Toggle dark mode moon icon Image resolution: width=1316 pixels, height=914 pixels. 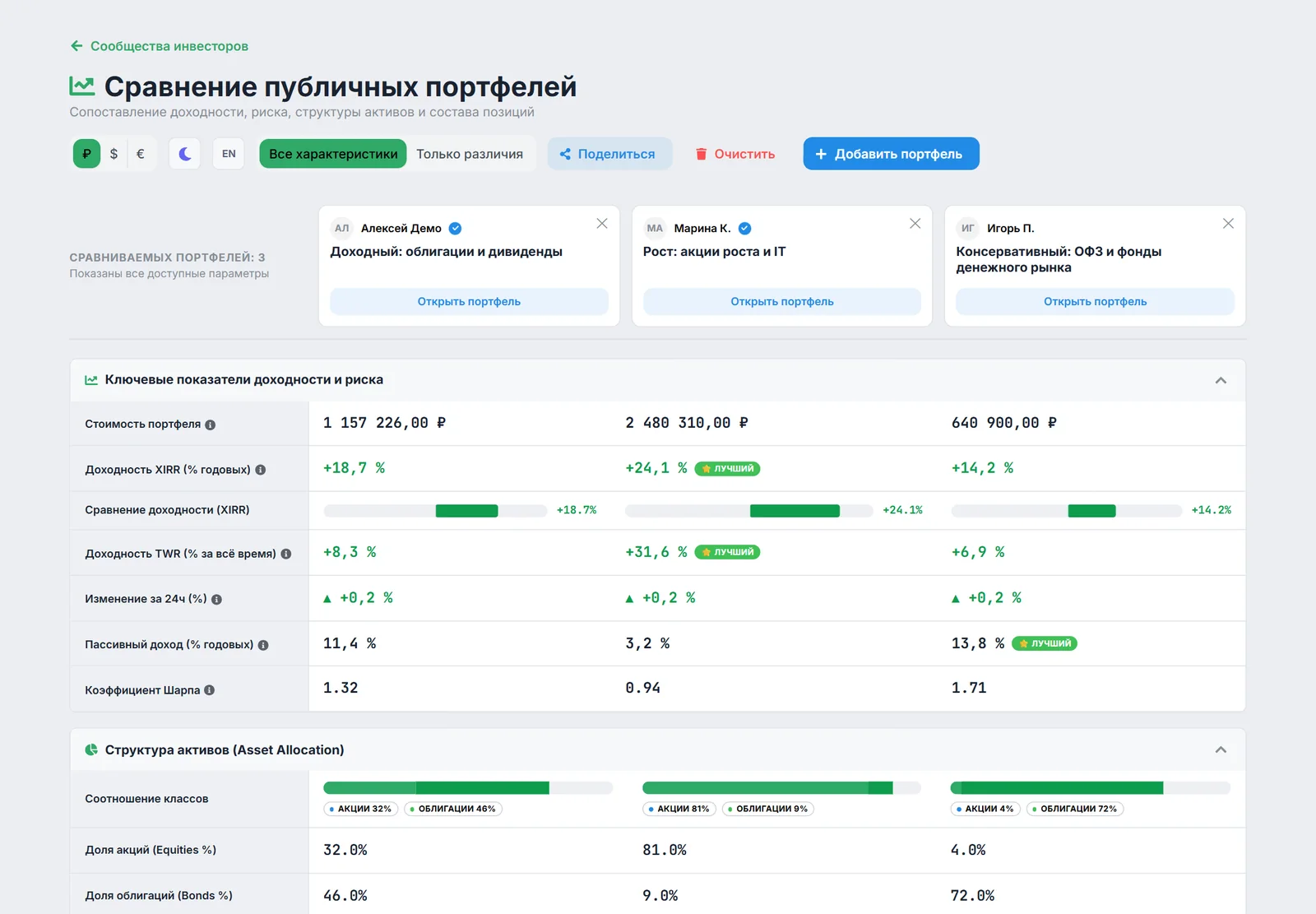[185, 154]
